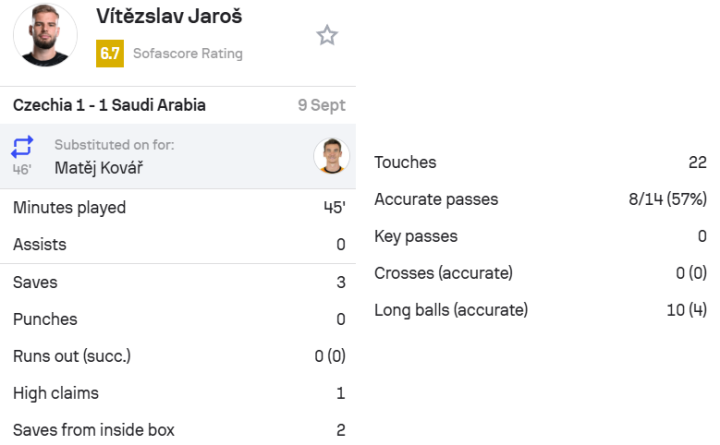Open player name Vítězslav Jaroš
This screenshot has height=445, width=720.
point(169,17)
